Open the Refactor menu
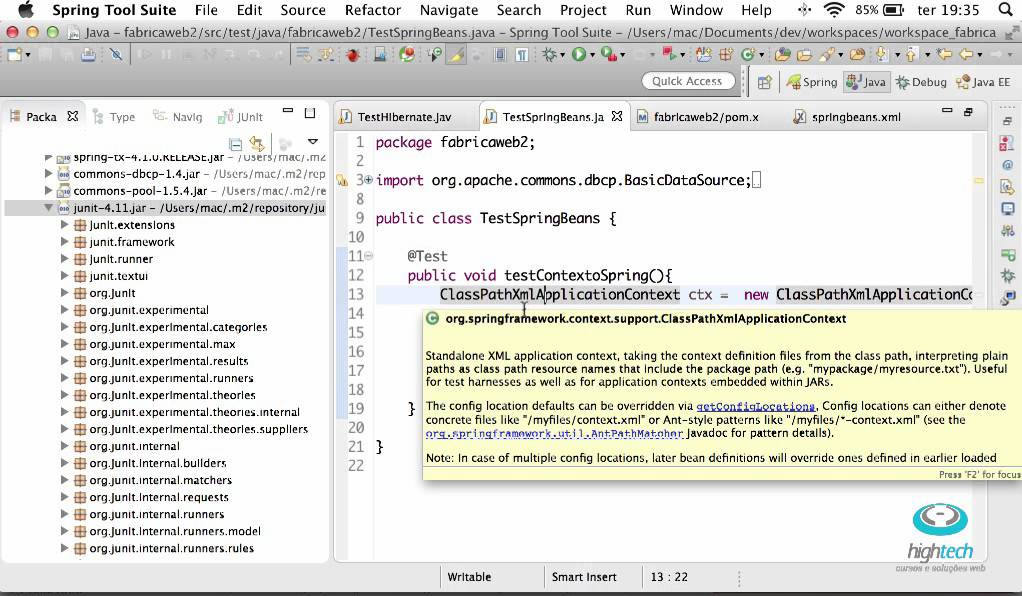This screenshot has height=596, width=1022. point(373,10)
